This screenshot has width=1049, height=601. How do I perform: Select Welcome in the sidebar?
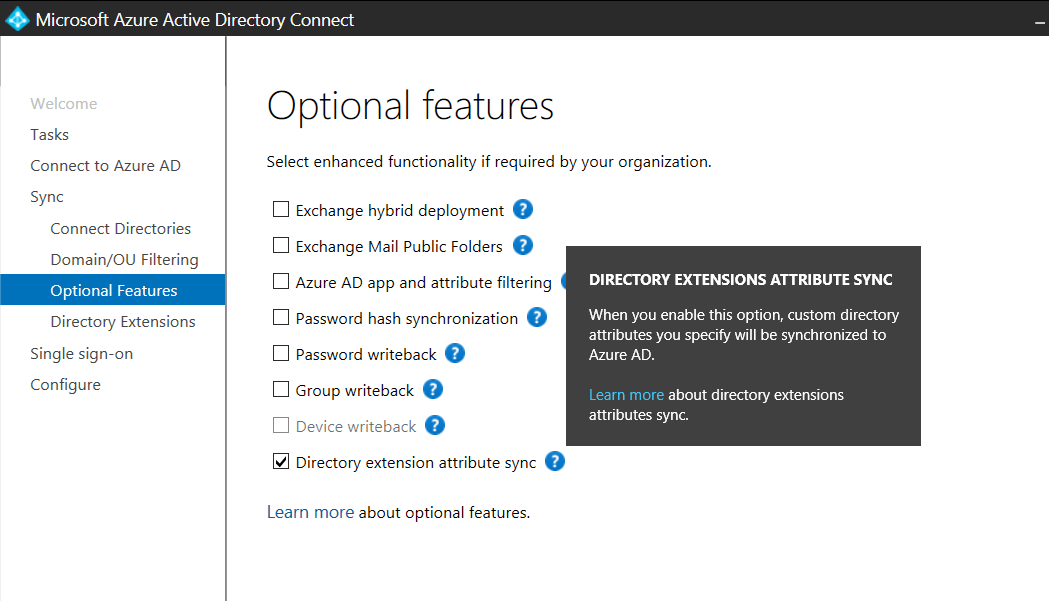point(63,103)
